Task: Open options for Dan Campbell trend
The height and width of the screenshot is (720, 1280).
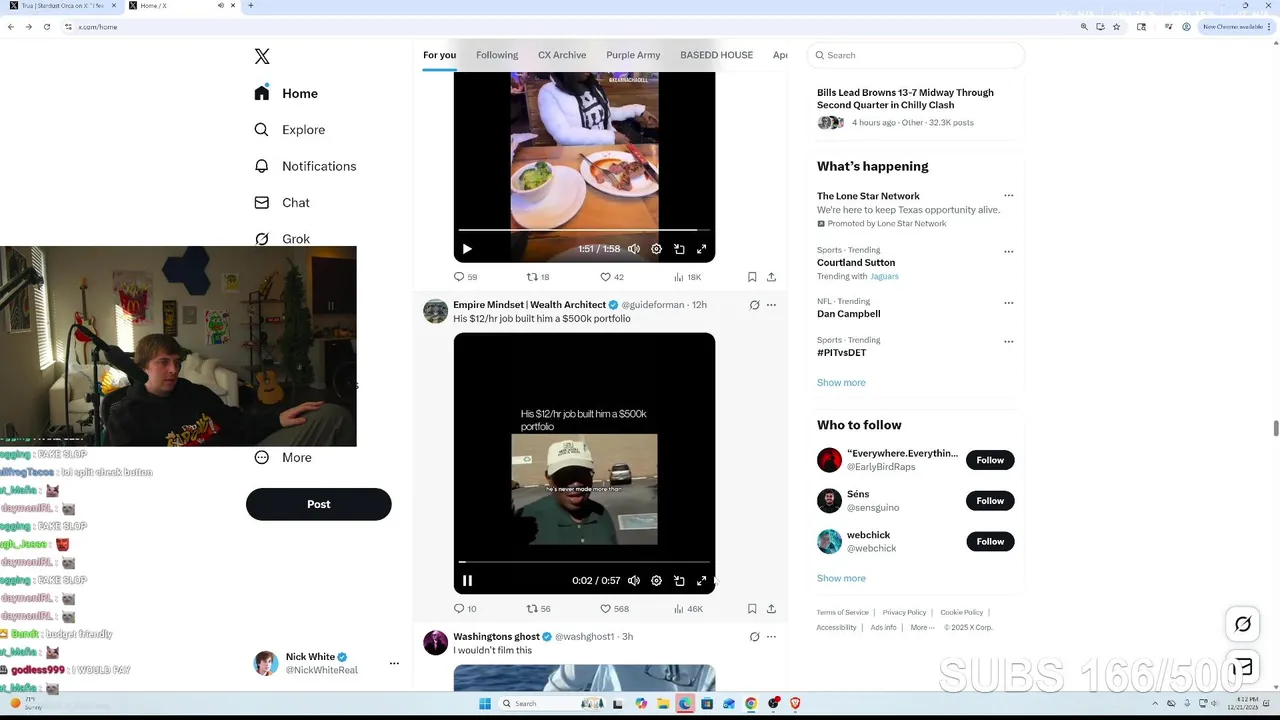Action: (x=1008, y=303)
